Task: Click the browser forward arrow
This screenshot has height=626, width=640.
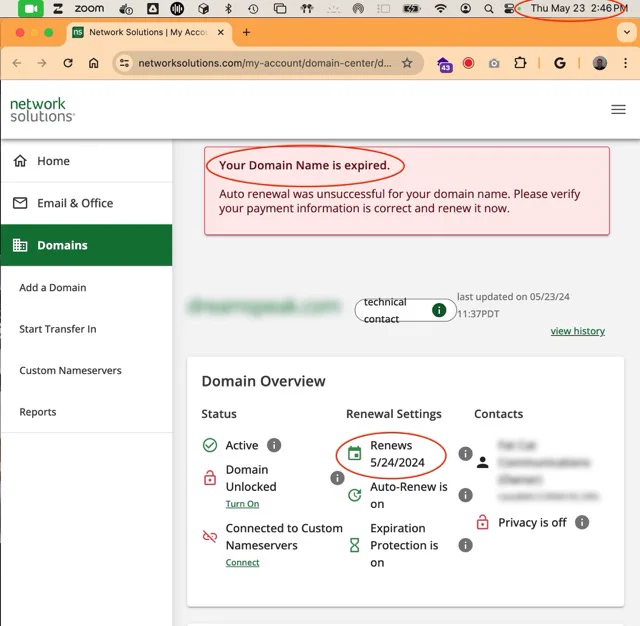Action: tap(42, 63)
